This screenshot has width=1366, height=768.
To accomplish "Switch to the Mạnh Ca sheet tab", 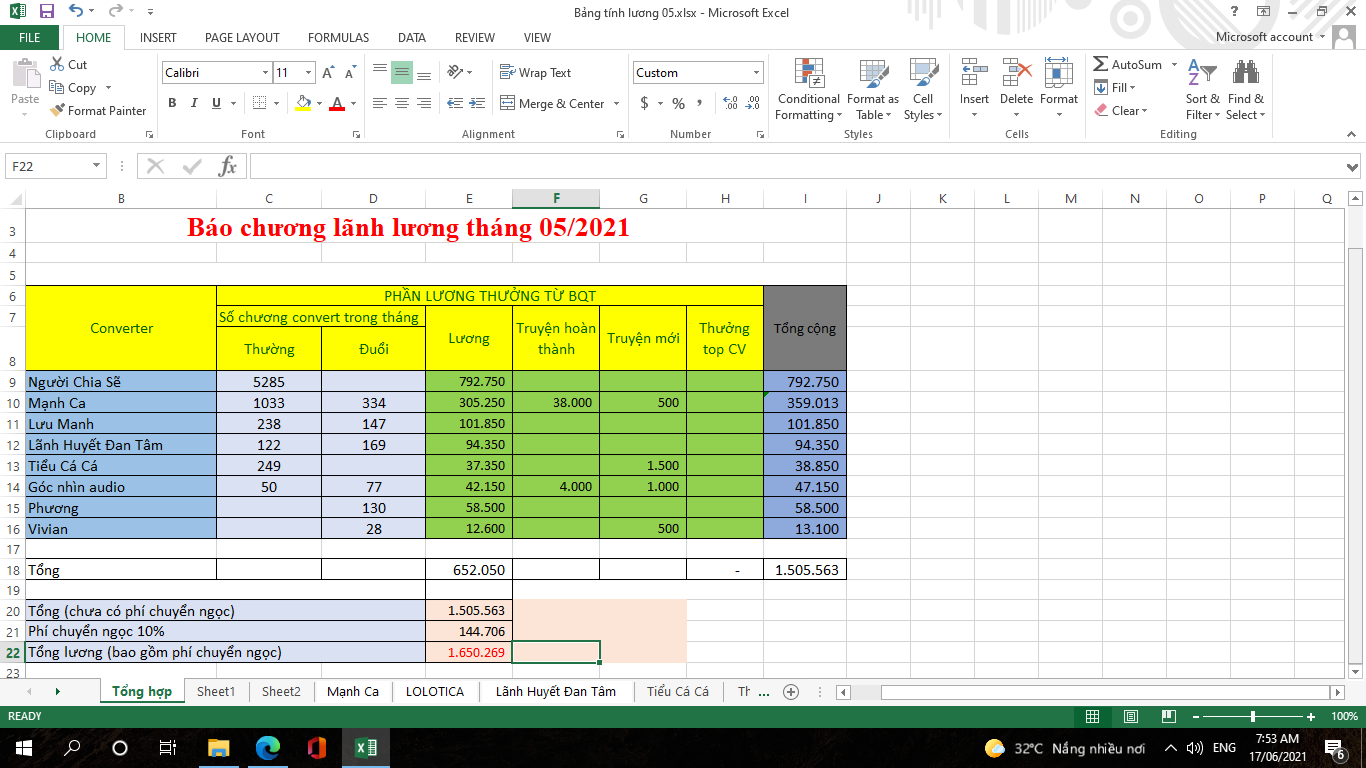I will [352, 691].
